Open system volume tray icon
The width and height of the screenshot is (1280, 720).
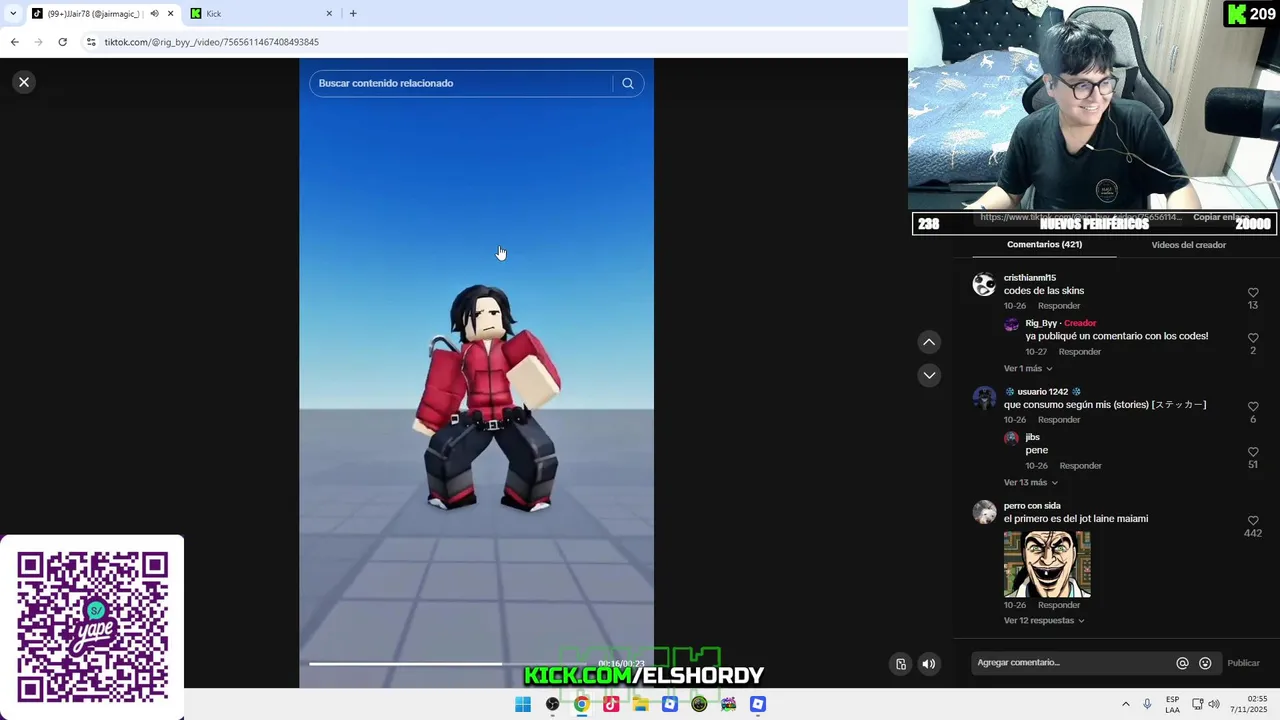pyautogui.click(x=1214, y=704)
